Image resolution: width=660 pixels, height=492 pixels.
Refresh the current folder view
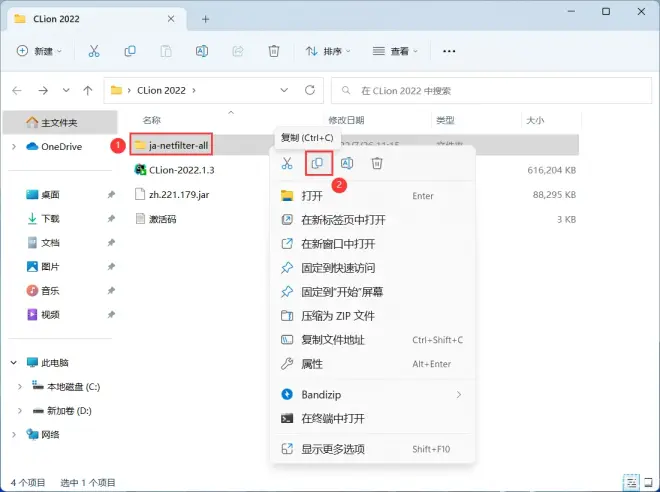[310, 90]
